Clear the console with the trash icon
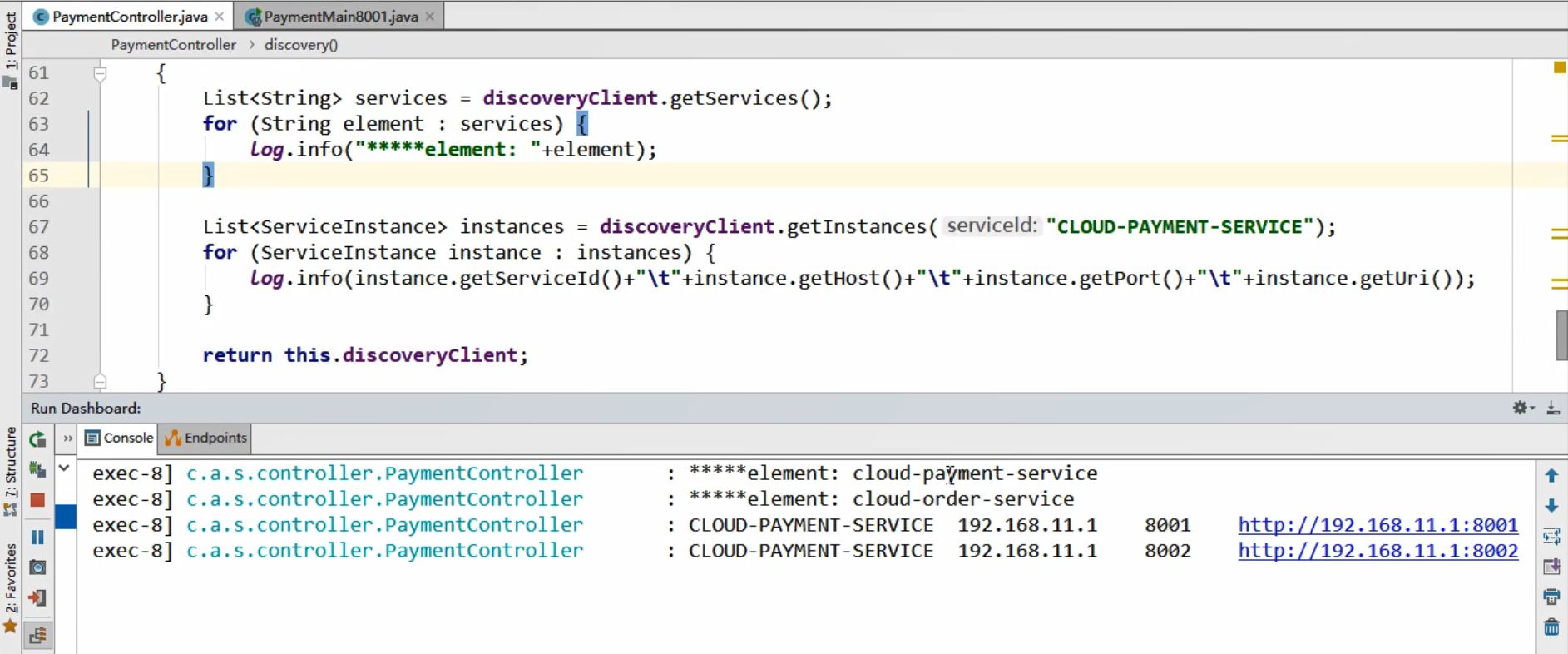Screen dimensions: 1568x654 tap(1551, 627)
